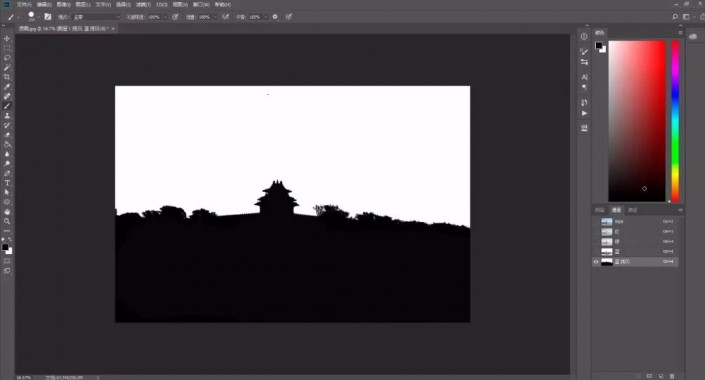
Task: Show the Red channel visibility box
Action: (x=596, y=232)
